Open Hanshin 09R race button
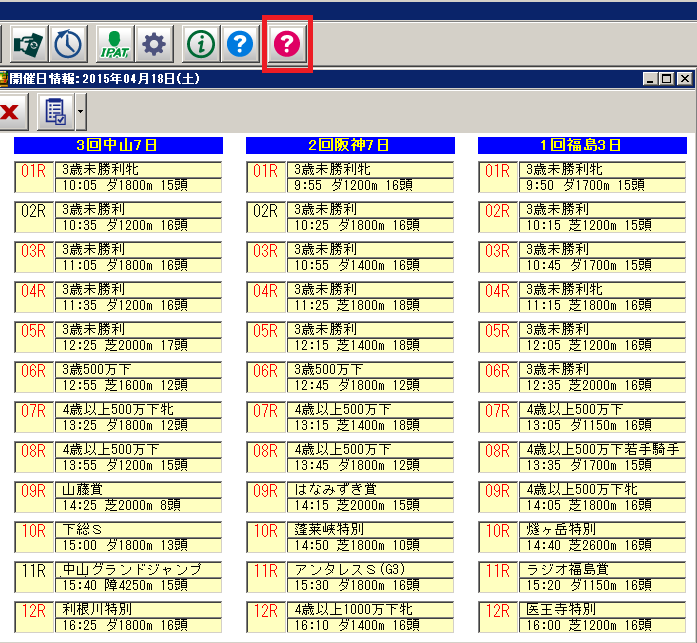 (x=266, y=497)
